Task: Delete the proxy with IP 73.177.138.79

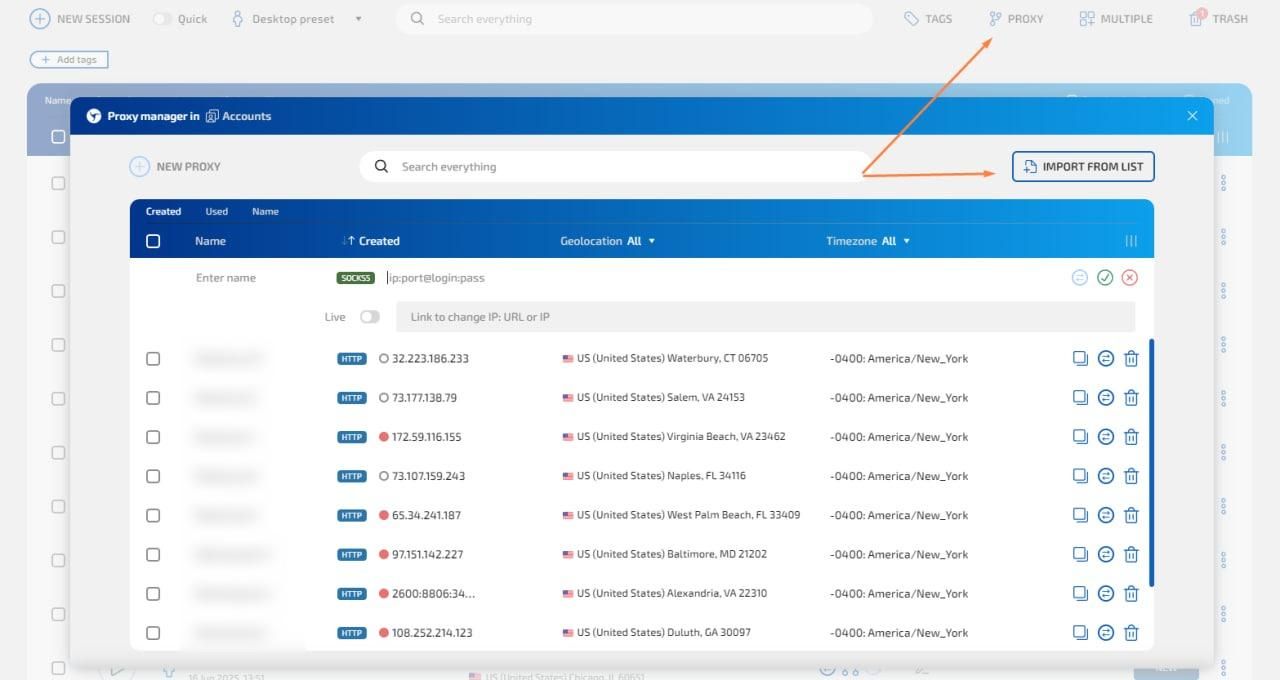Action: pos(1131,397)
